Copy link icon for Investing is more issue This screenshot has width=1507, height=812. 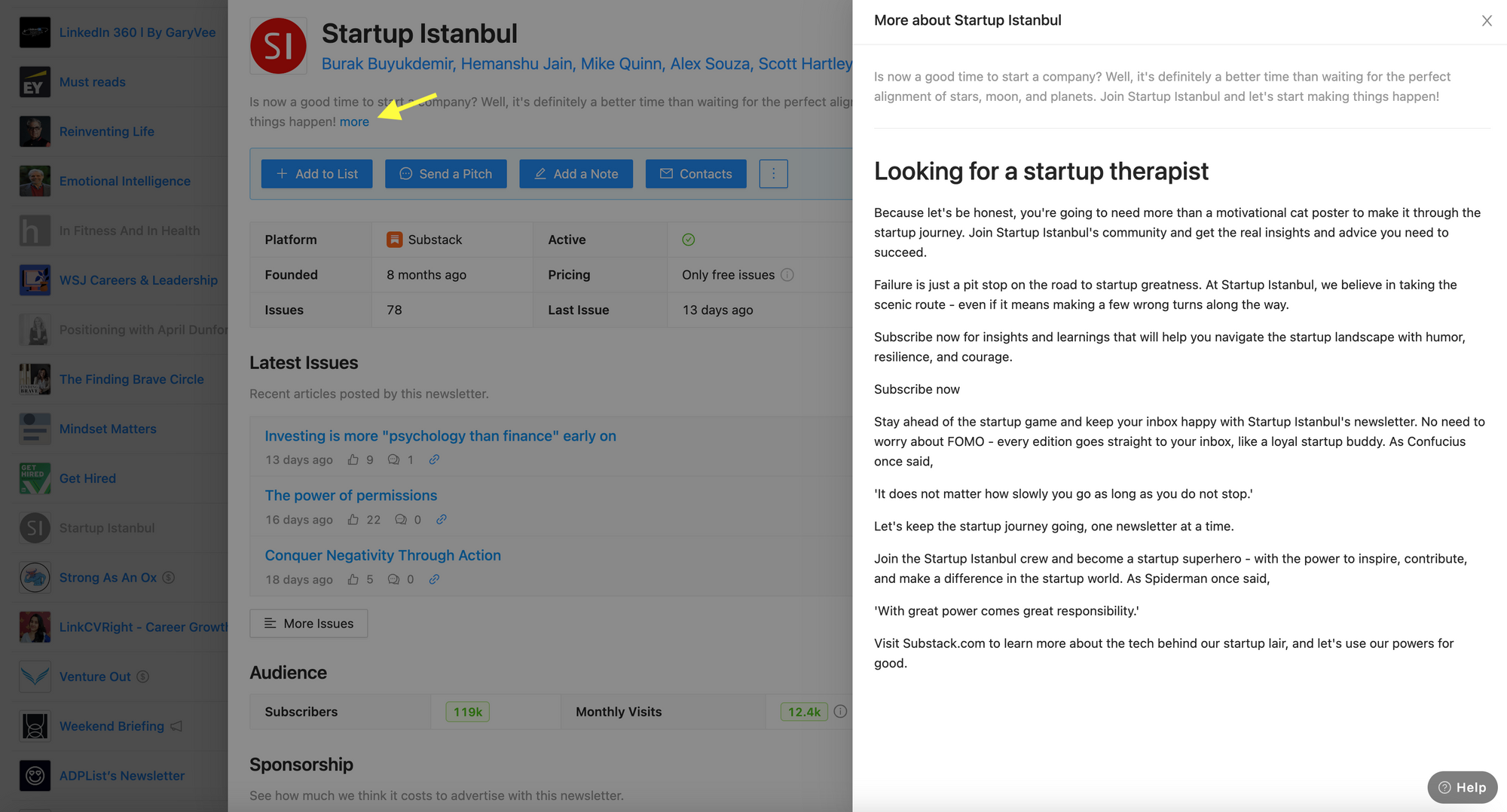point(434,459)
